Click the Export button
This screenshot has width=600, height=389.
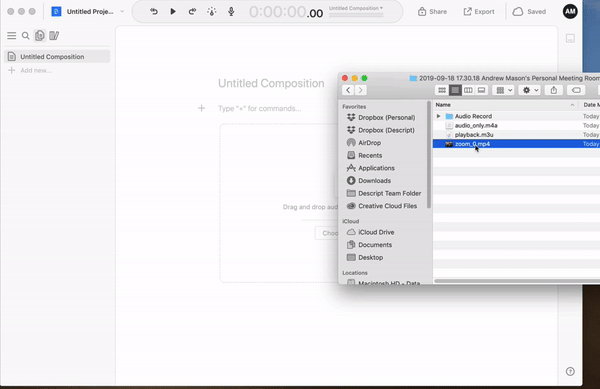[479, 11]
